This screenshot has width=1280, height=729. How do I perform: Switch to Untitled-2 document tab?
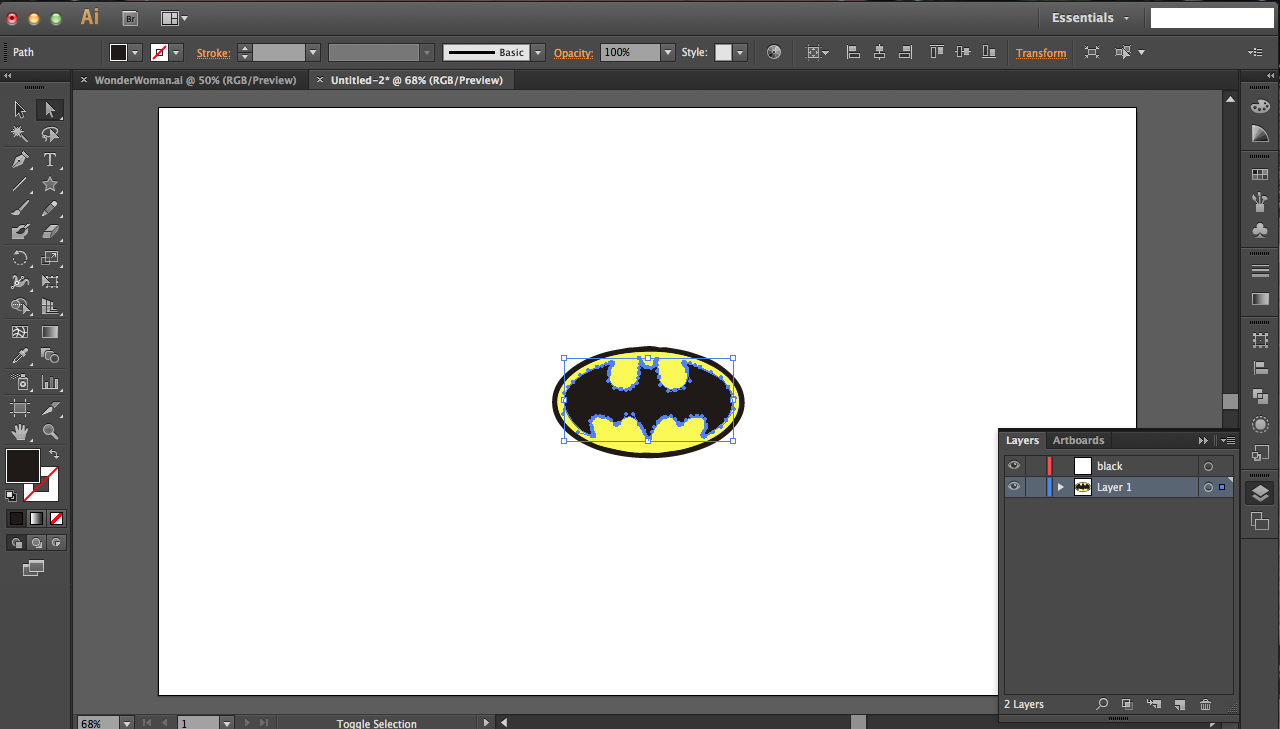coord(416,80)
